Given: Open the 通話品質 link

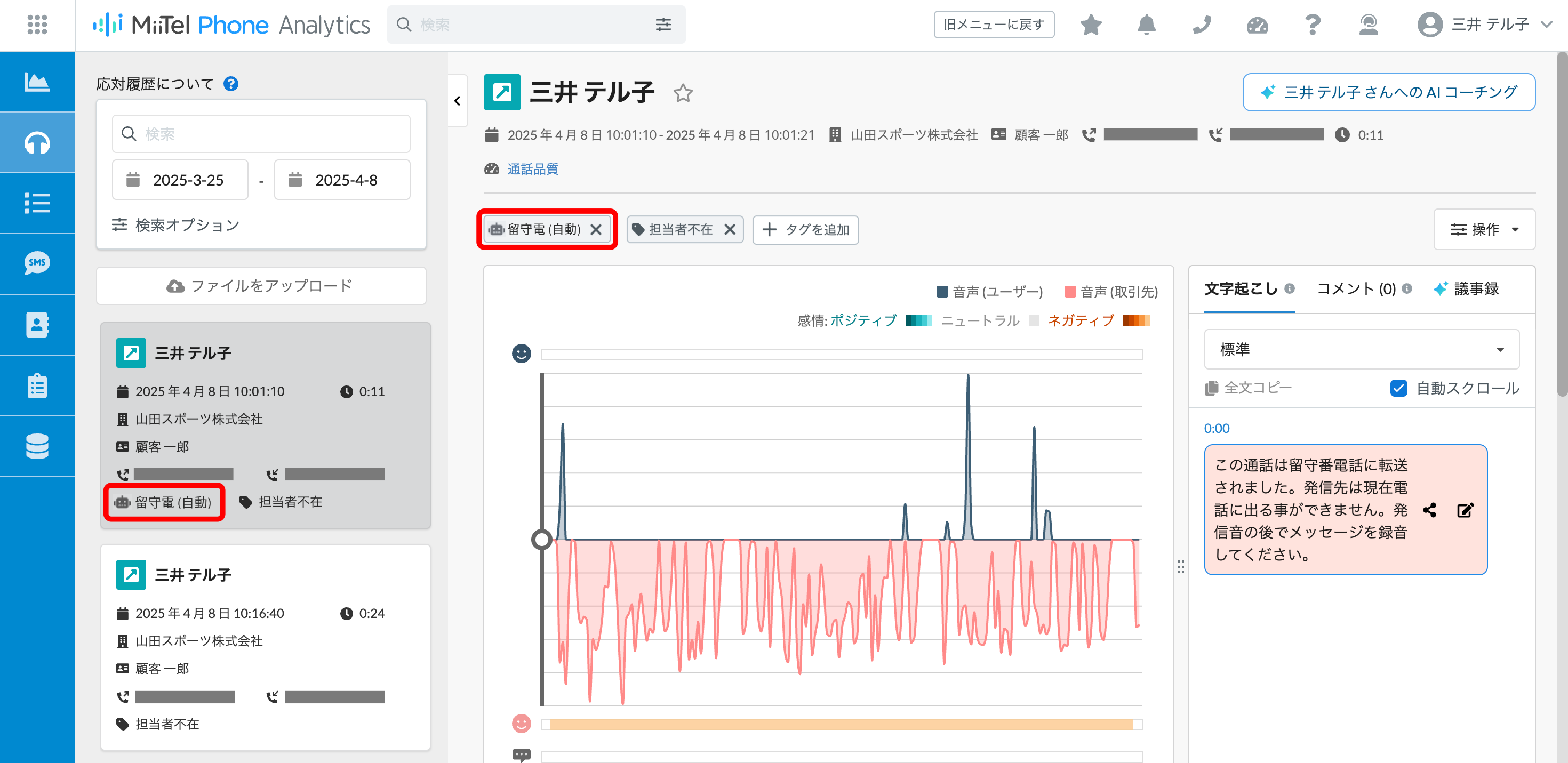Looking at the screenshot, I should (x=533, y=169).
